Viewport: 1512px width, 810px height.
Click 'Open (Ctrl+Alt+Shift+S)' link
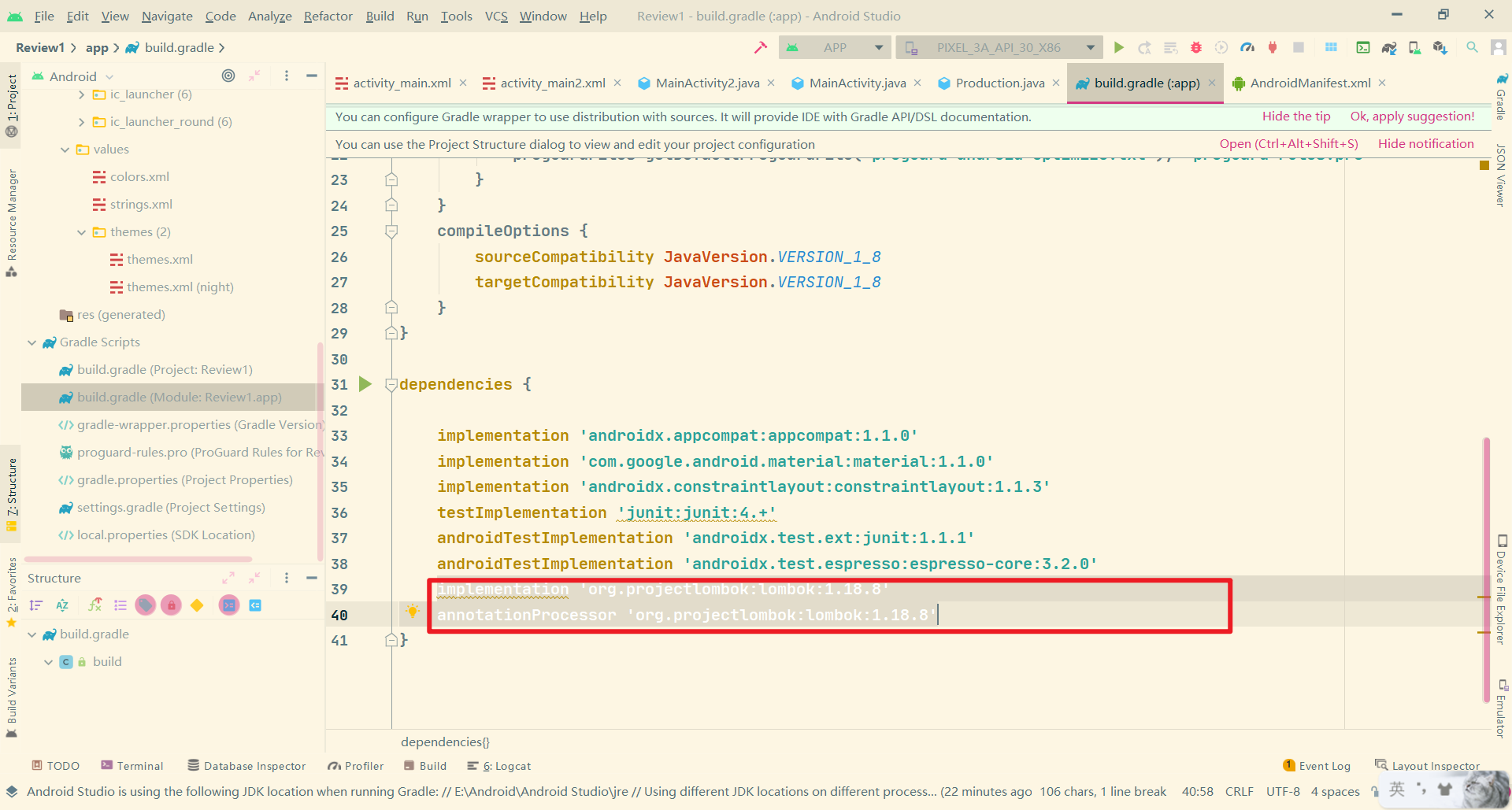point(1288,144)
